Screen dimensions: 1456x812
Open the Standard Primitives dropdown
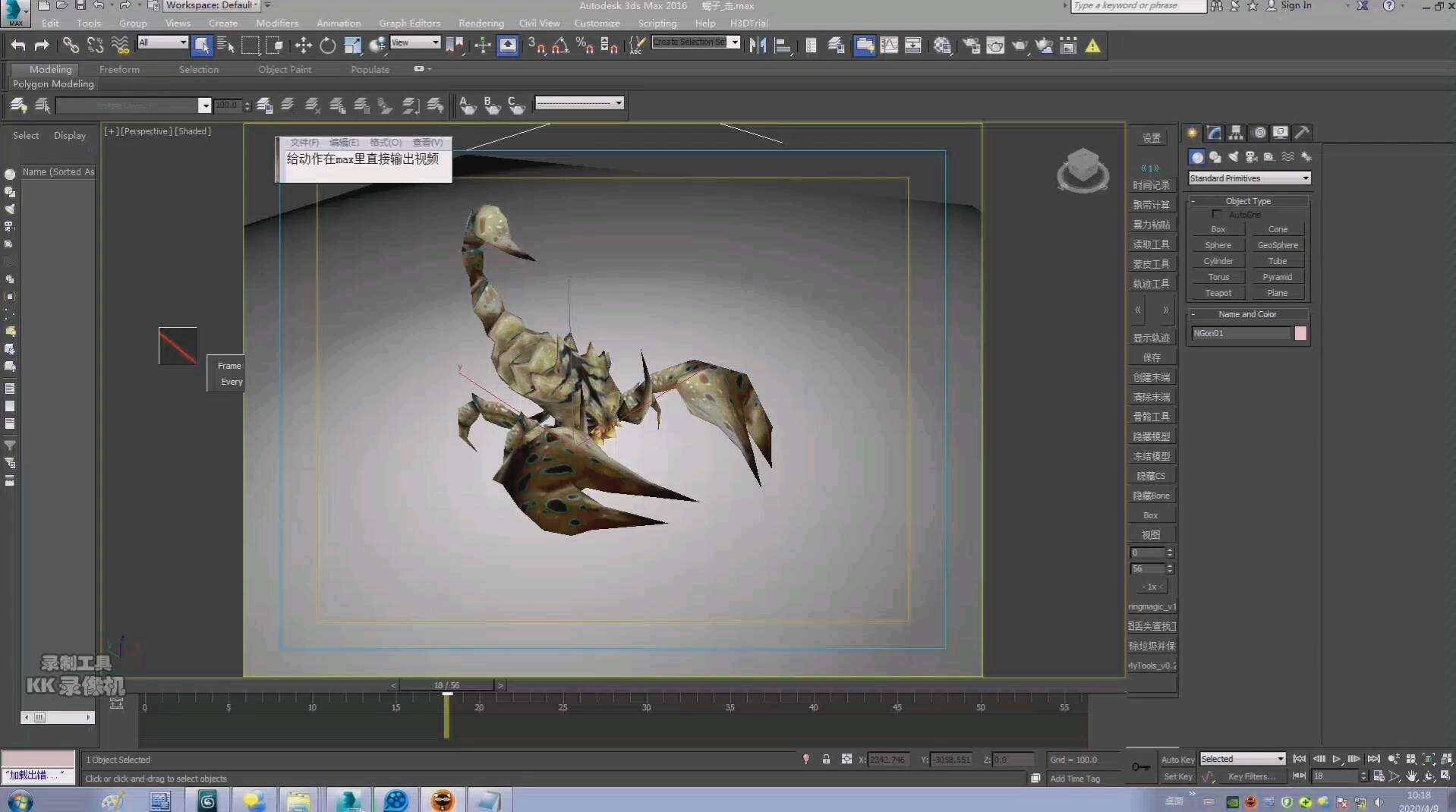[1248, 178]
